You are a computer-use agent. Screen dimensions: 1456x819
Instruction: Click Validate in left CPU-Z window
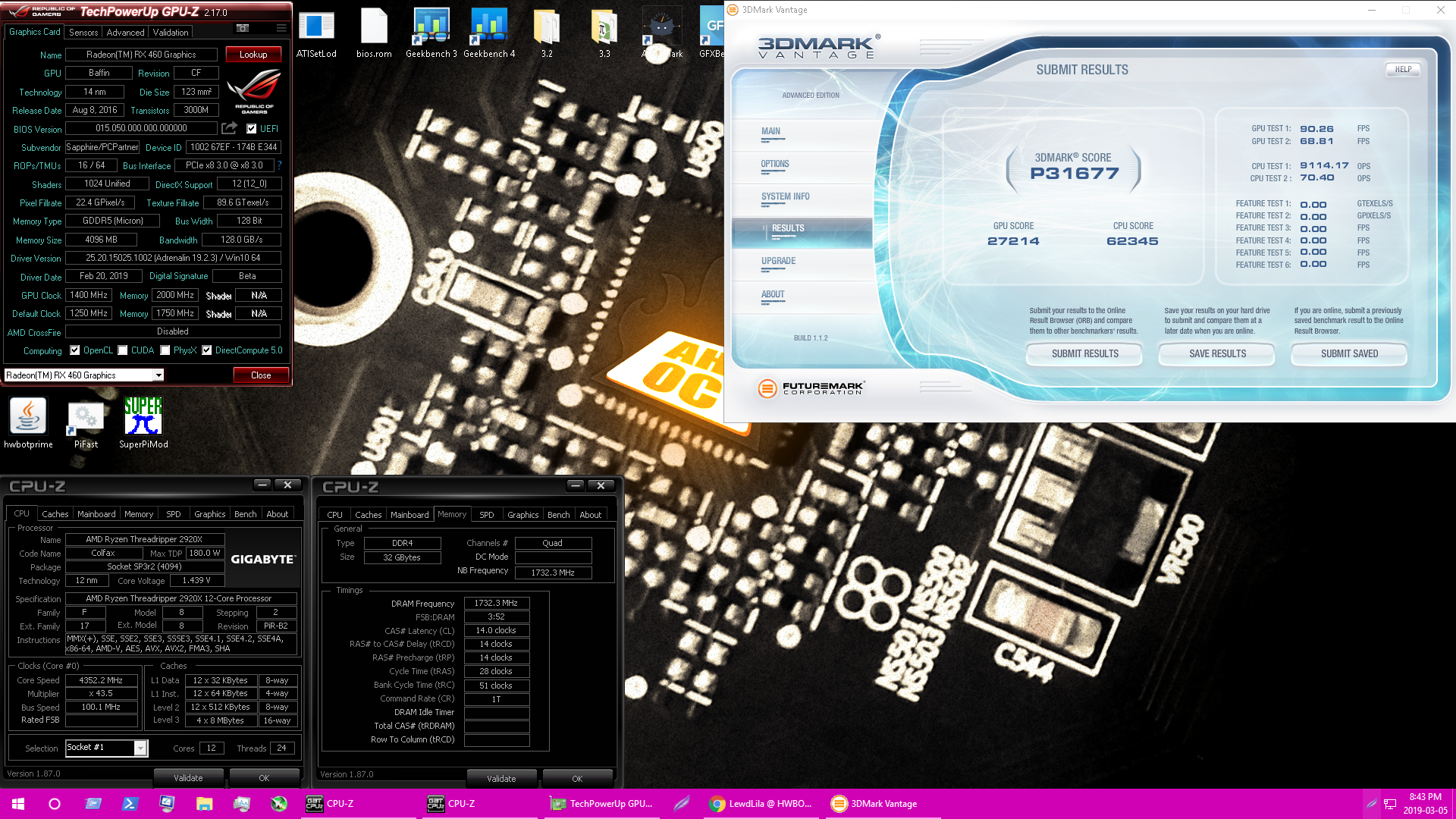[x=188, y=778]
